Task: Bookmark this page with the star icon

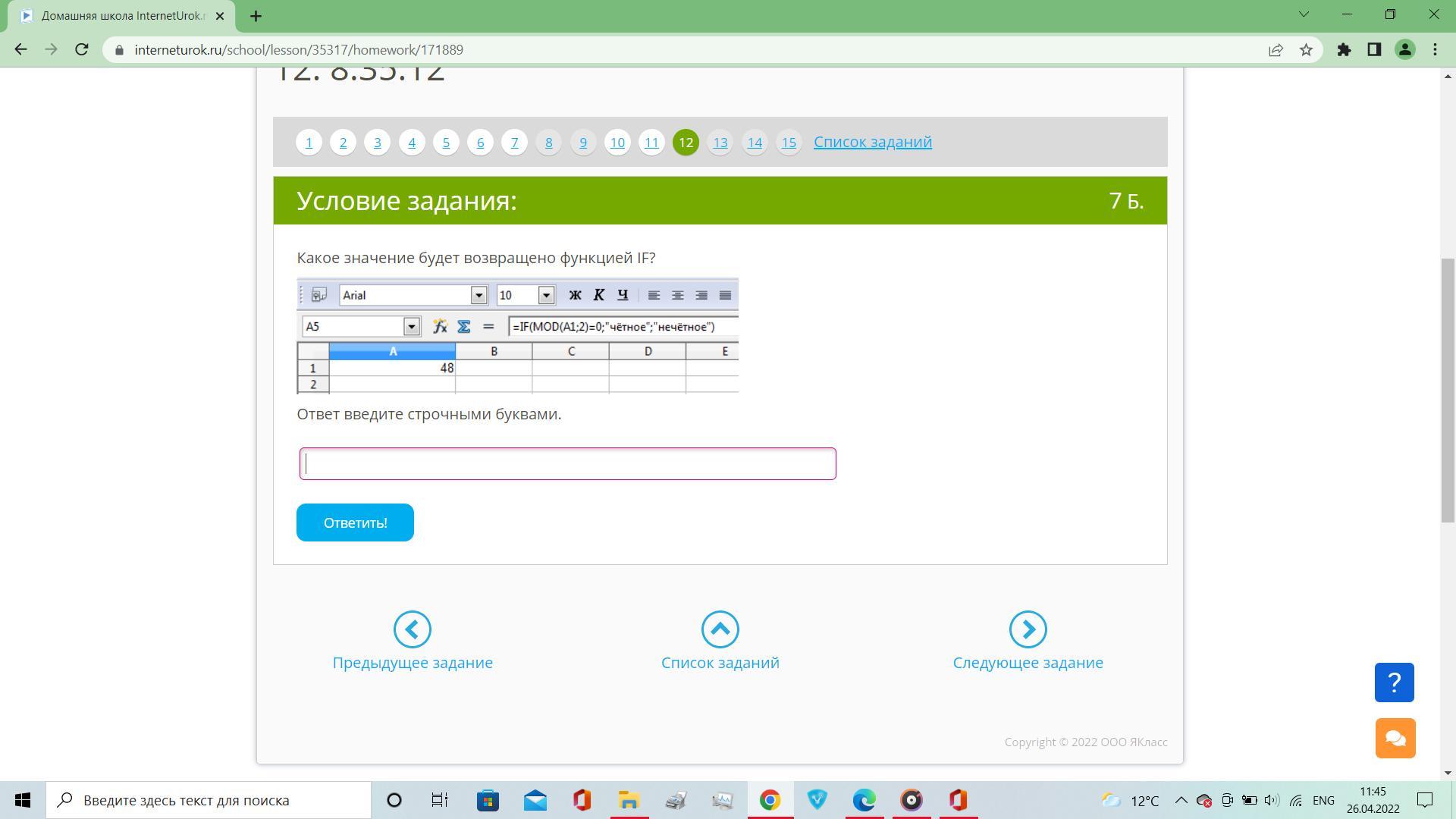Action: point(1306,50)
